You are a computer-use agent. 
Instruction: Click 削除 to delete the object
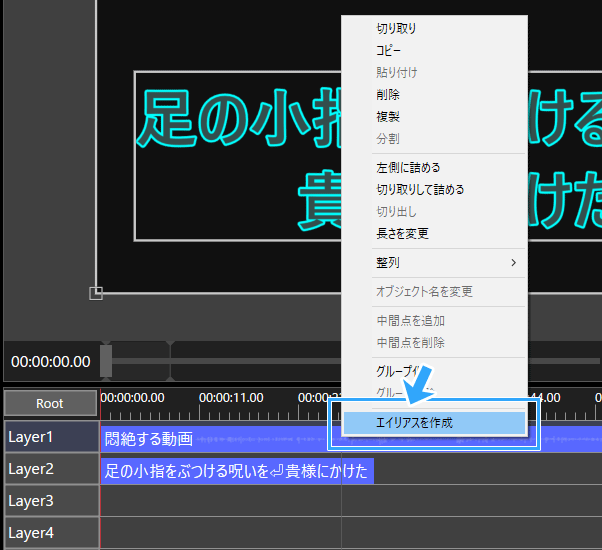(388, 95)
